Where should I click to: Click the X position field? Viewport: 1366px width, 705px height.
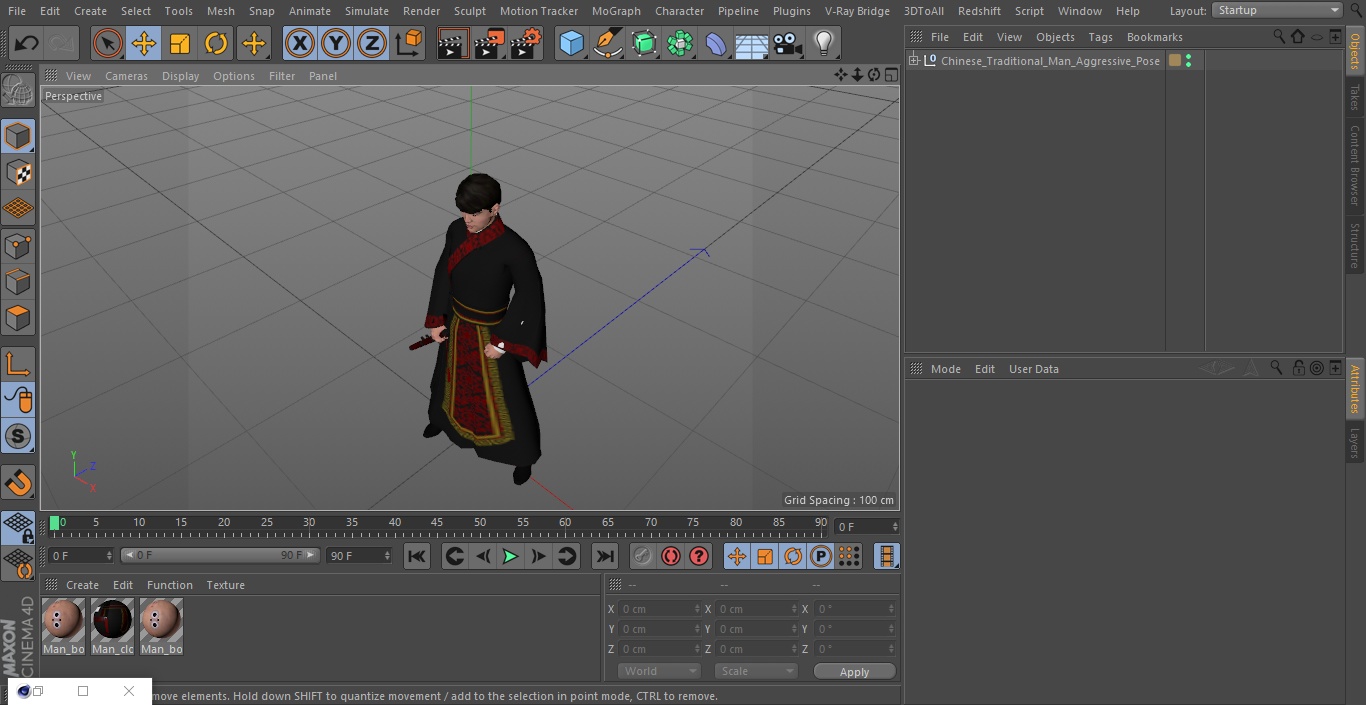point(659,609)
